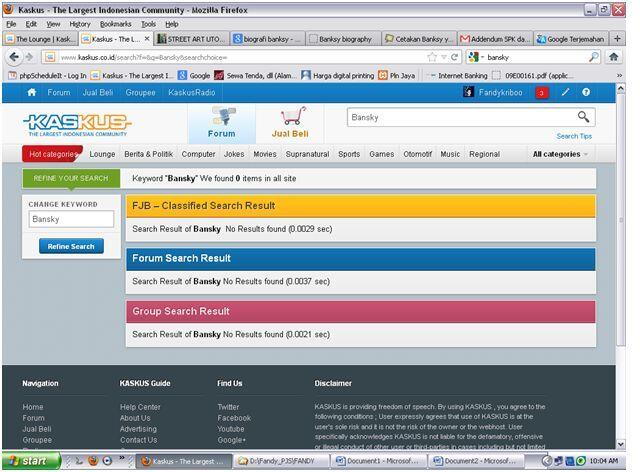The image size is (640, 472).
Task: Open Internet Banking bookmark
Action: (457, 76)
